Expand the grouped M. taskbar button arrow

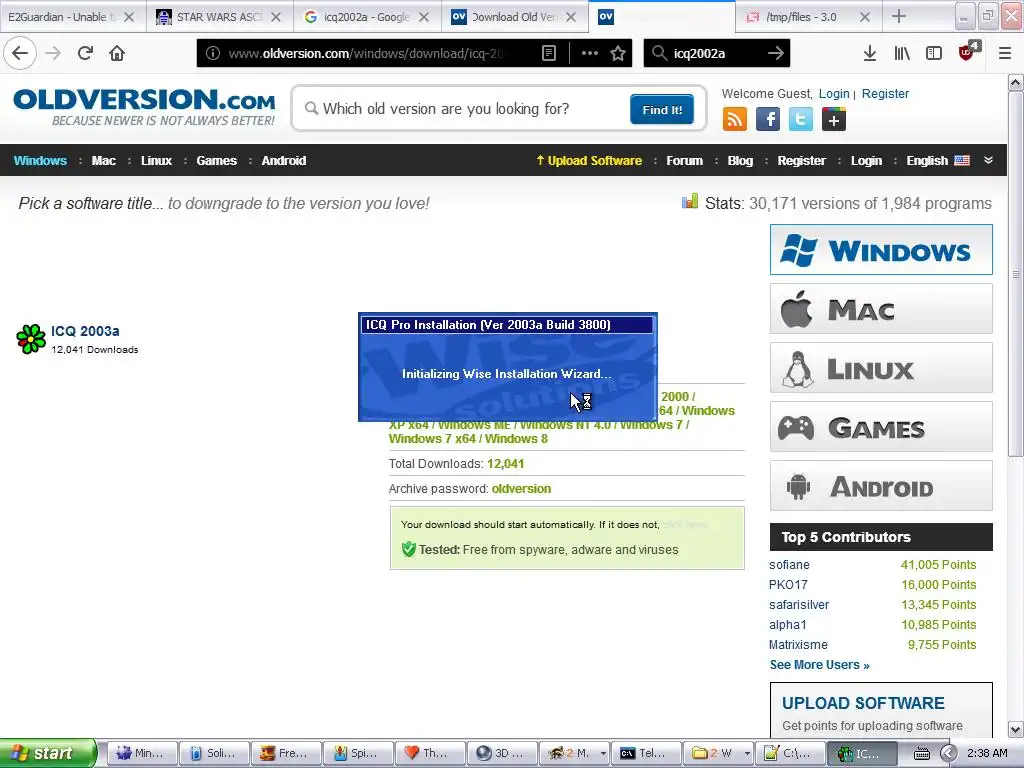[x=603, y=754]
